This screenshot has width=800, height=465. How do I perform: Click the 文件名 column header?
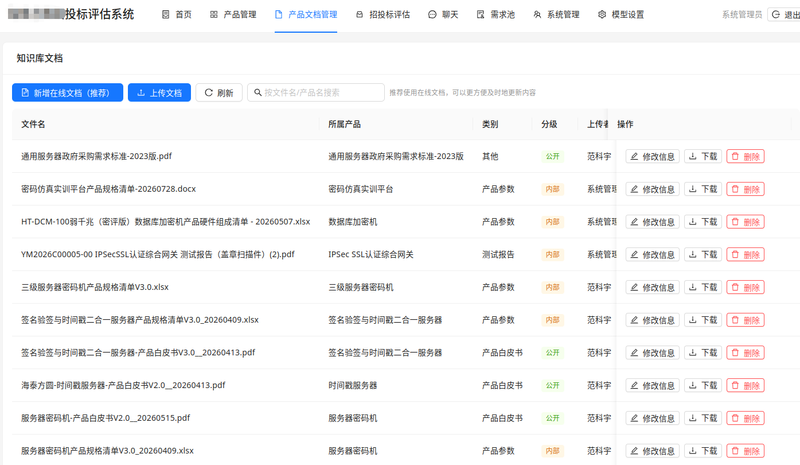click(33, 124)
